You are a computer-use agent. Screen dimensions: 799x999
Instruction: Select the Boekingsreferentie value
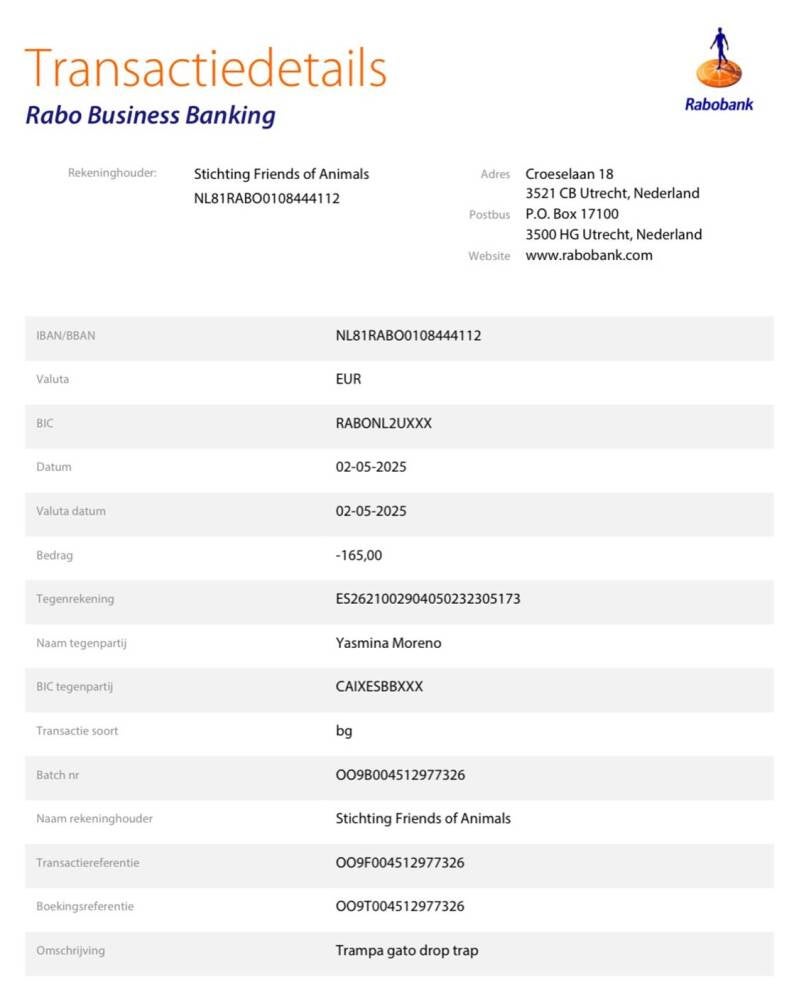click(x=399, y=907)
